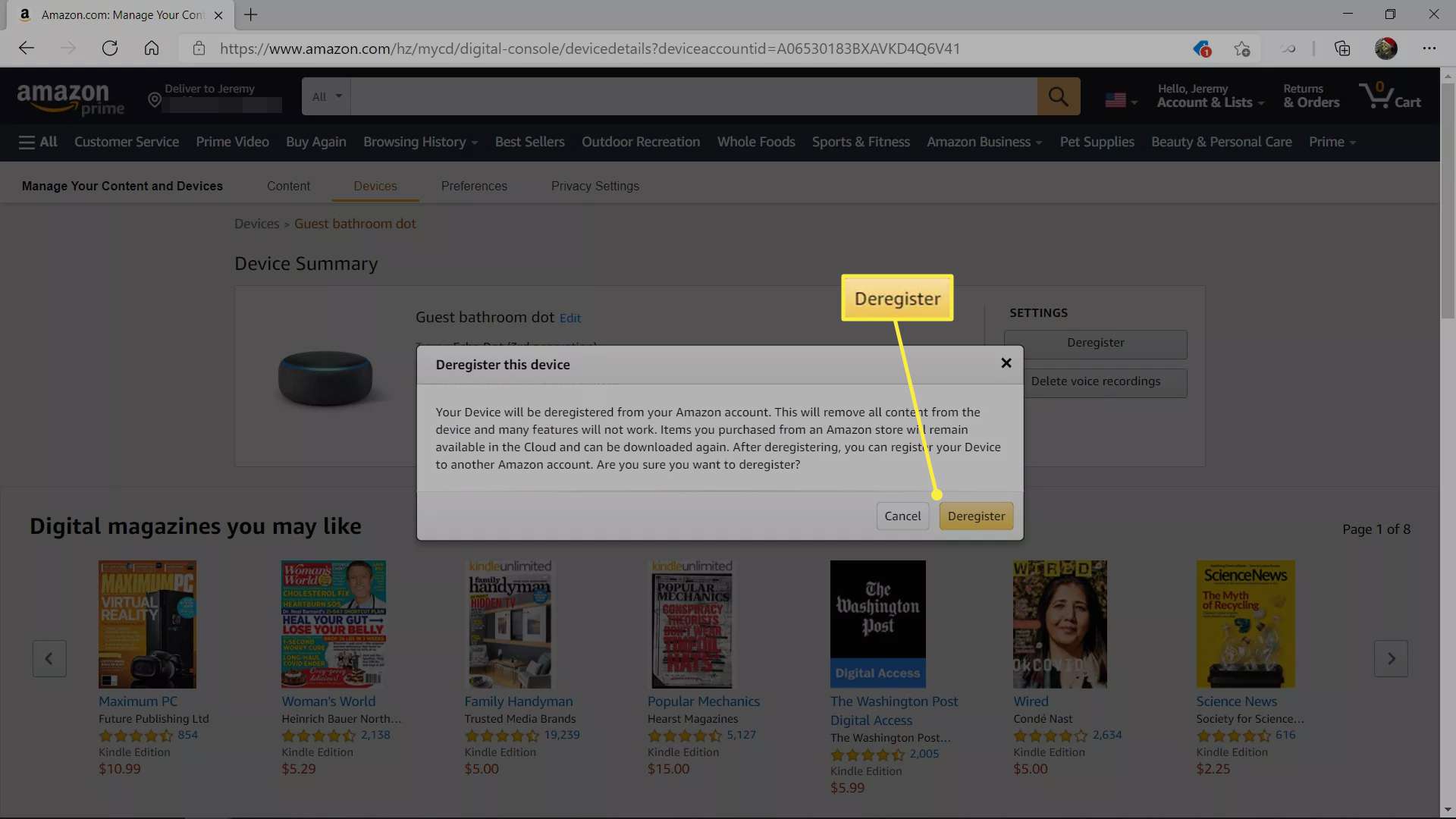Click the Returns & Orders icon
This screenshot has height=819, width=1456.
point(1311,96)
